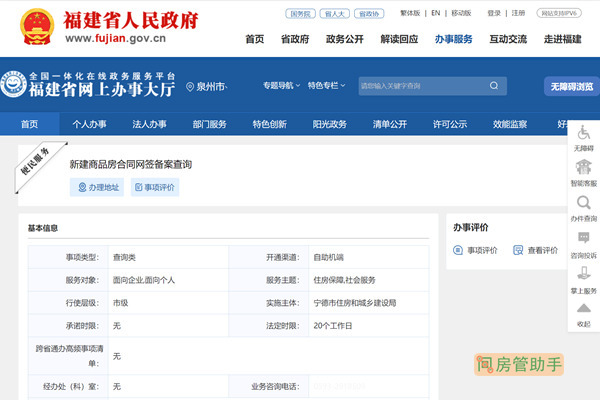Select the 个人办事 tab
600x400 pixels.
(89, 124)
